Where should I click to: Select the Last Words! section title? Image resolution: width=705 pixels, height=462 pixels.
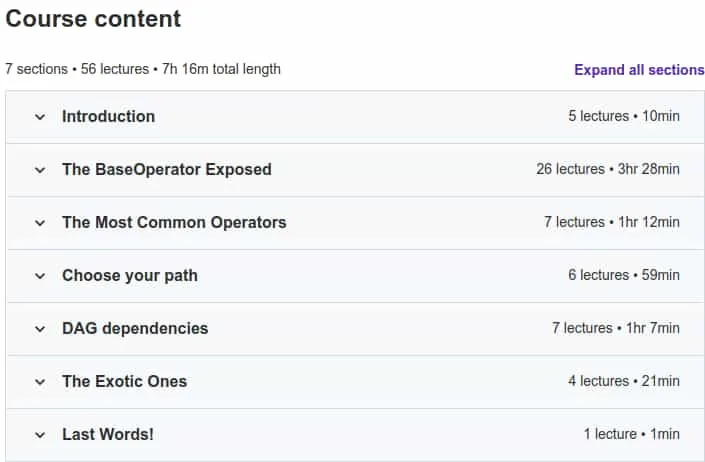[x=108, y=435]
